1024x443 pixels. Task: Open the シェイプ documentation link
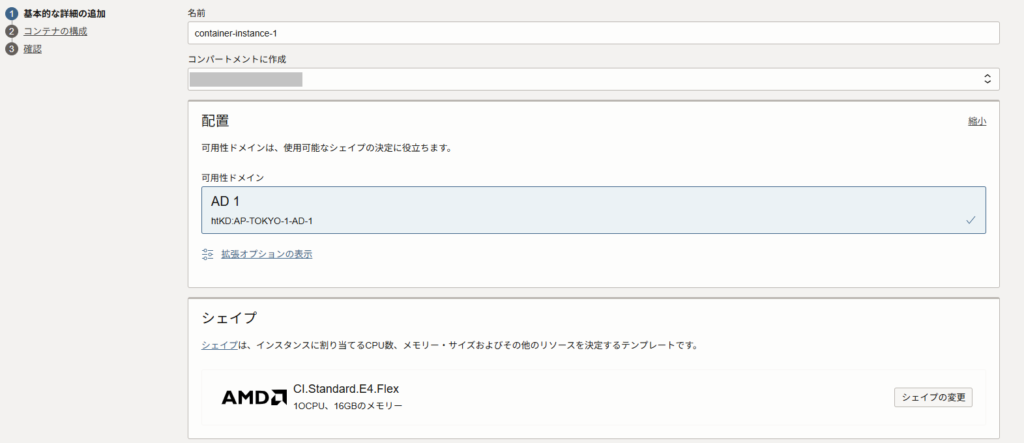tap(218, 345)
